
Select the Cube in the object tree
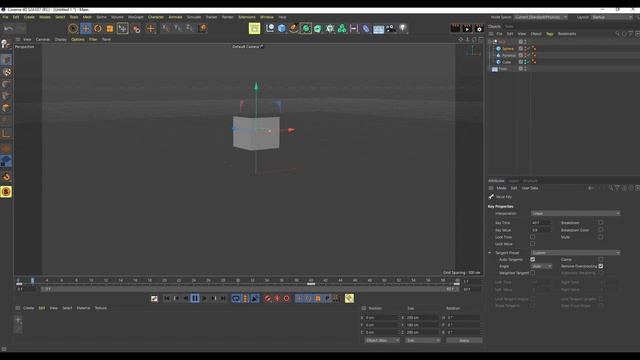507,62
